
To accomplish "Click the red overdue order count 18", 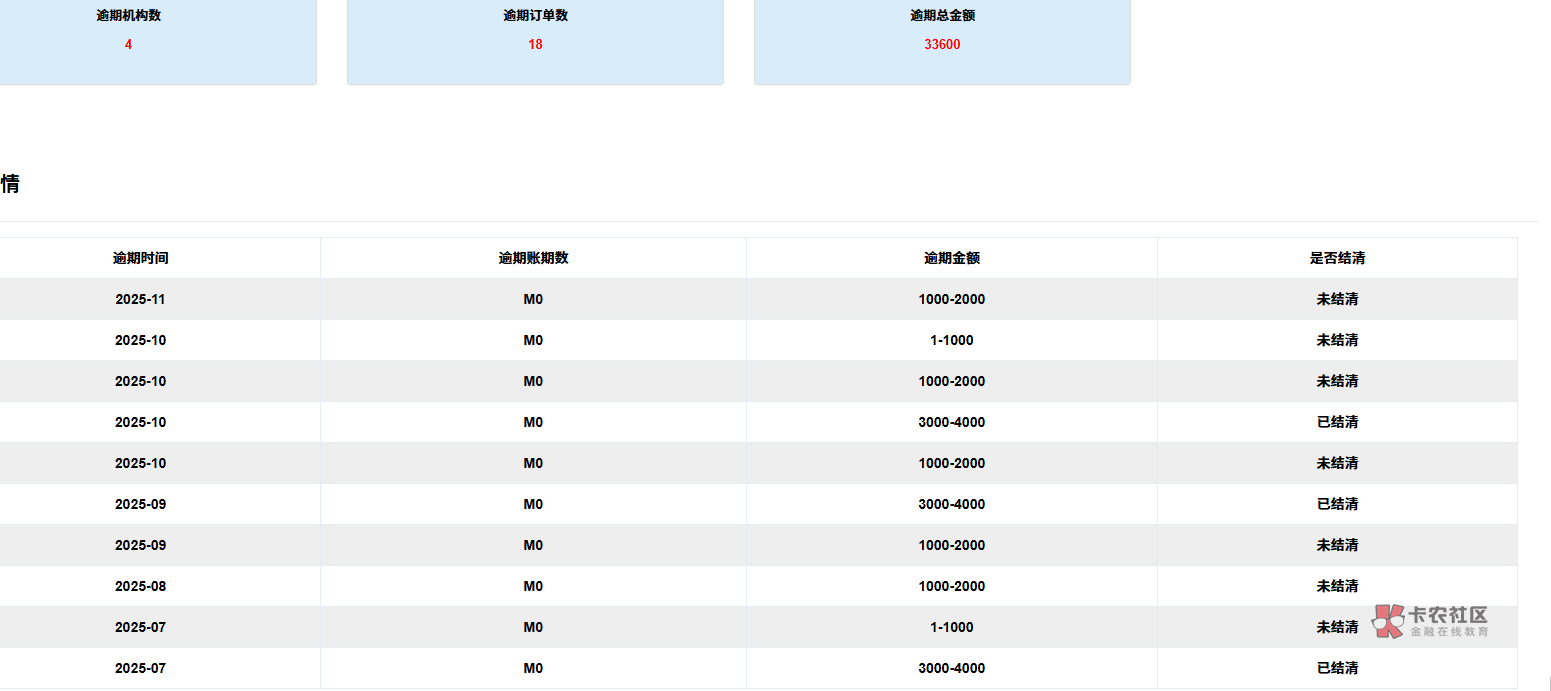I will [x=535, y=44].
